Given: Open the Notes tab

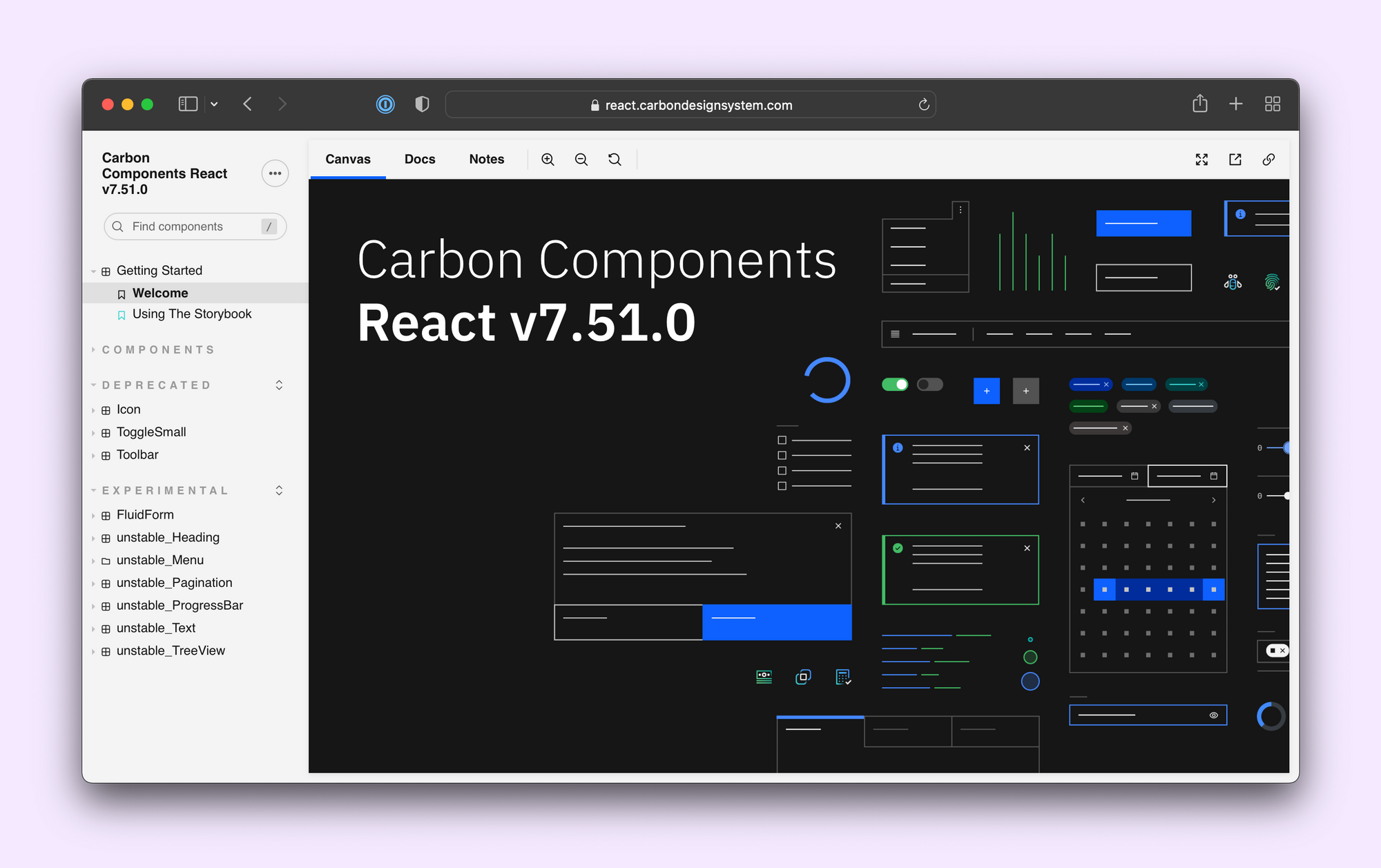Looking at the screenshot, I should 486,160.
